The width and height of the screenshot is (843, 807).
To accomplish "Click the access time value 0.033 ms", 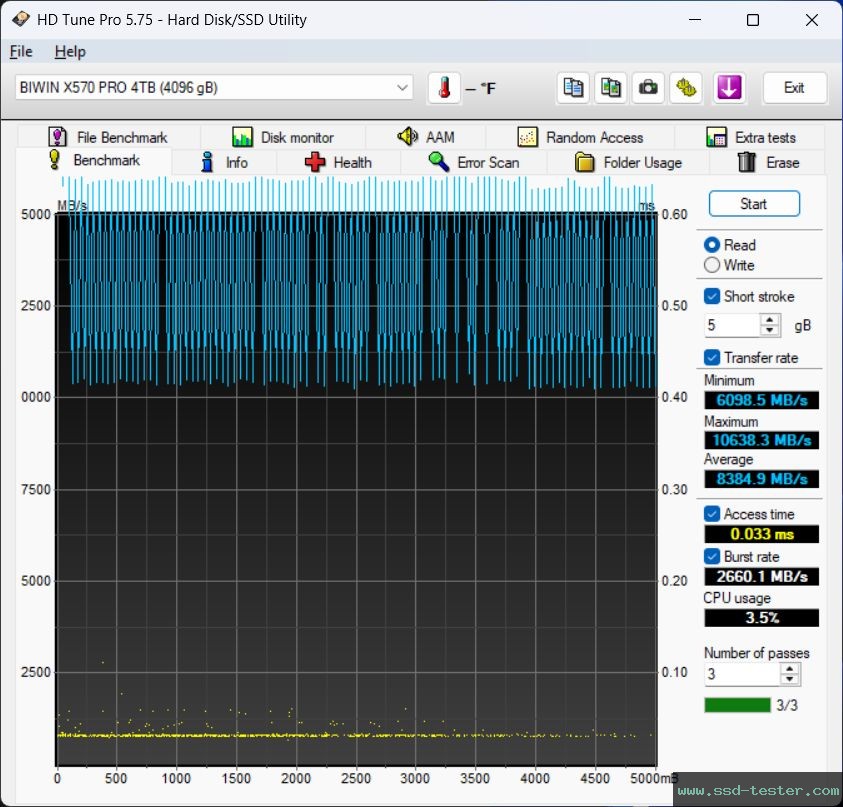I will [x=761, y=534].
